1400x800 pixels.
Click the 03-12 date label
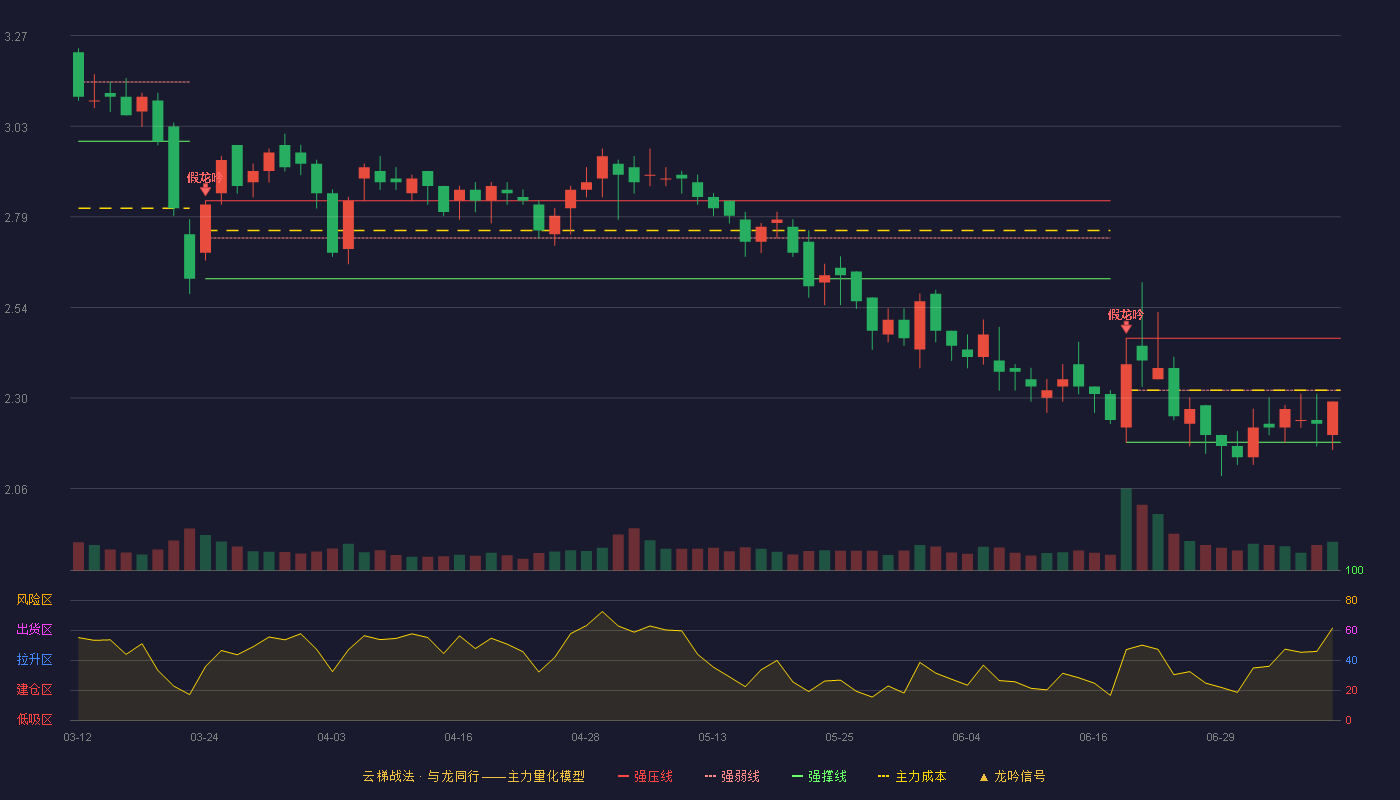(x=77, y=737)
